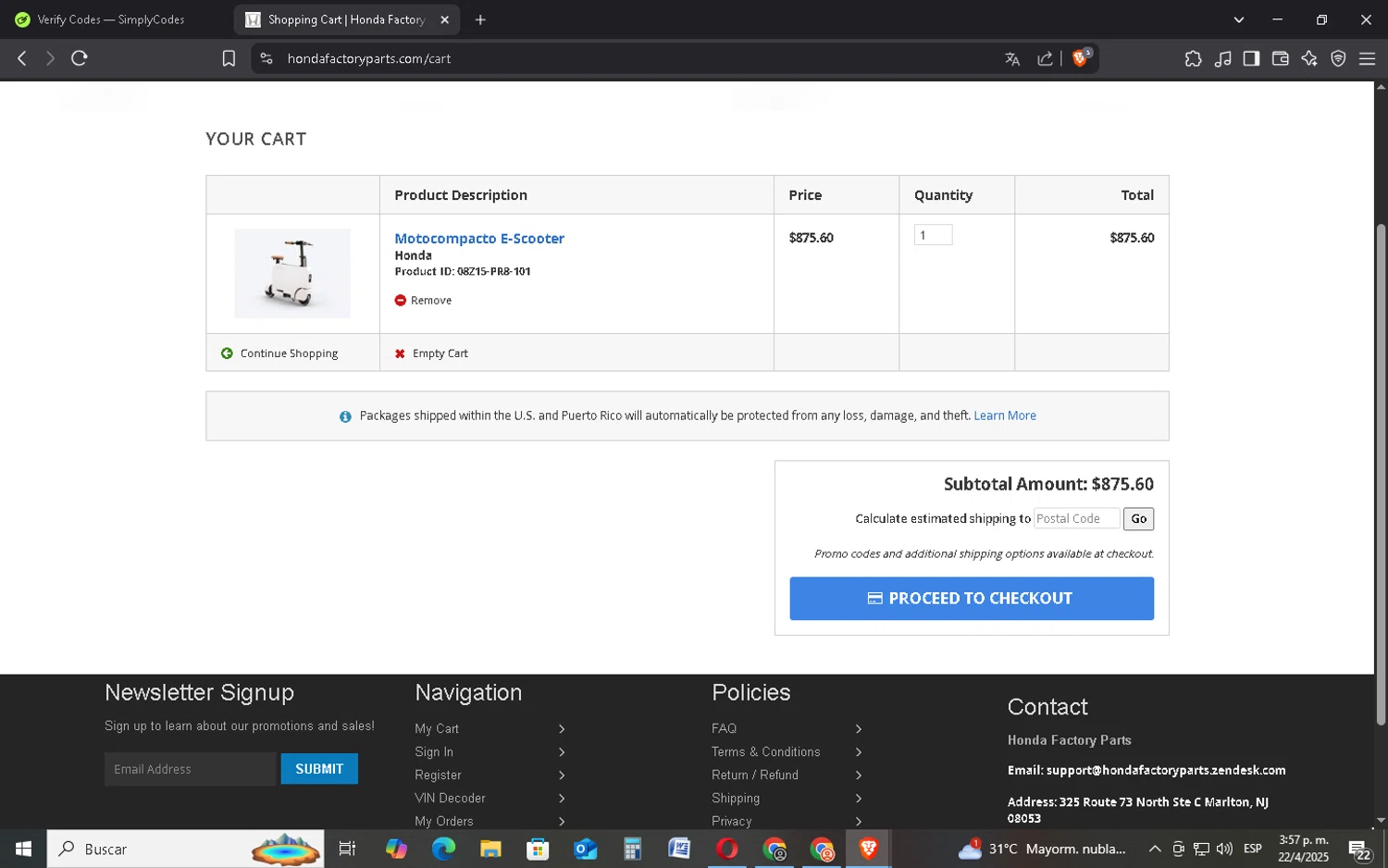The width and height of the screenshot is (1388, 868).
Task: Expand chevron next to VIN Decoder
Action: tap(562, 799)
